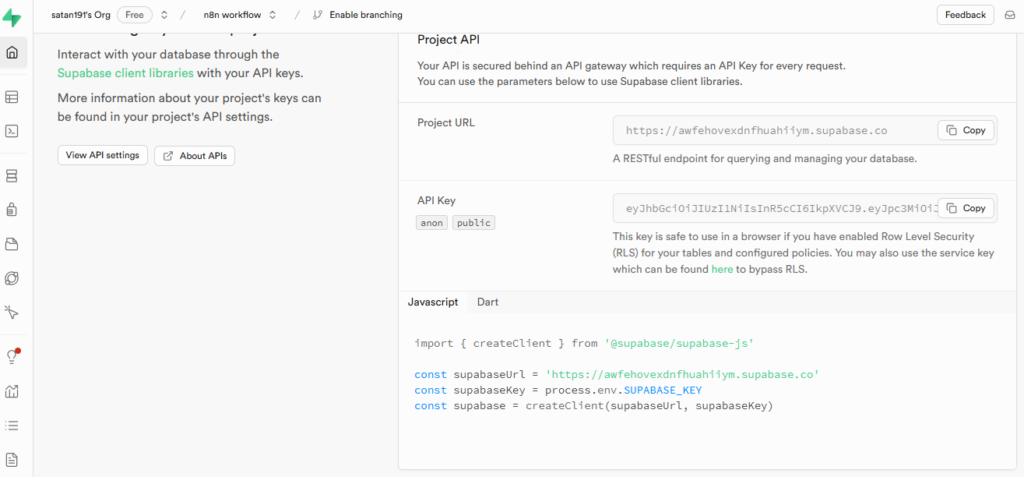The width and height of the screenshot is (1024, 477).
Task: Open Edge Functions sidebar icon
Action: click(13, 278)
